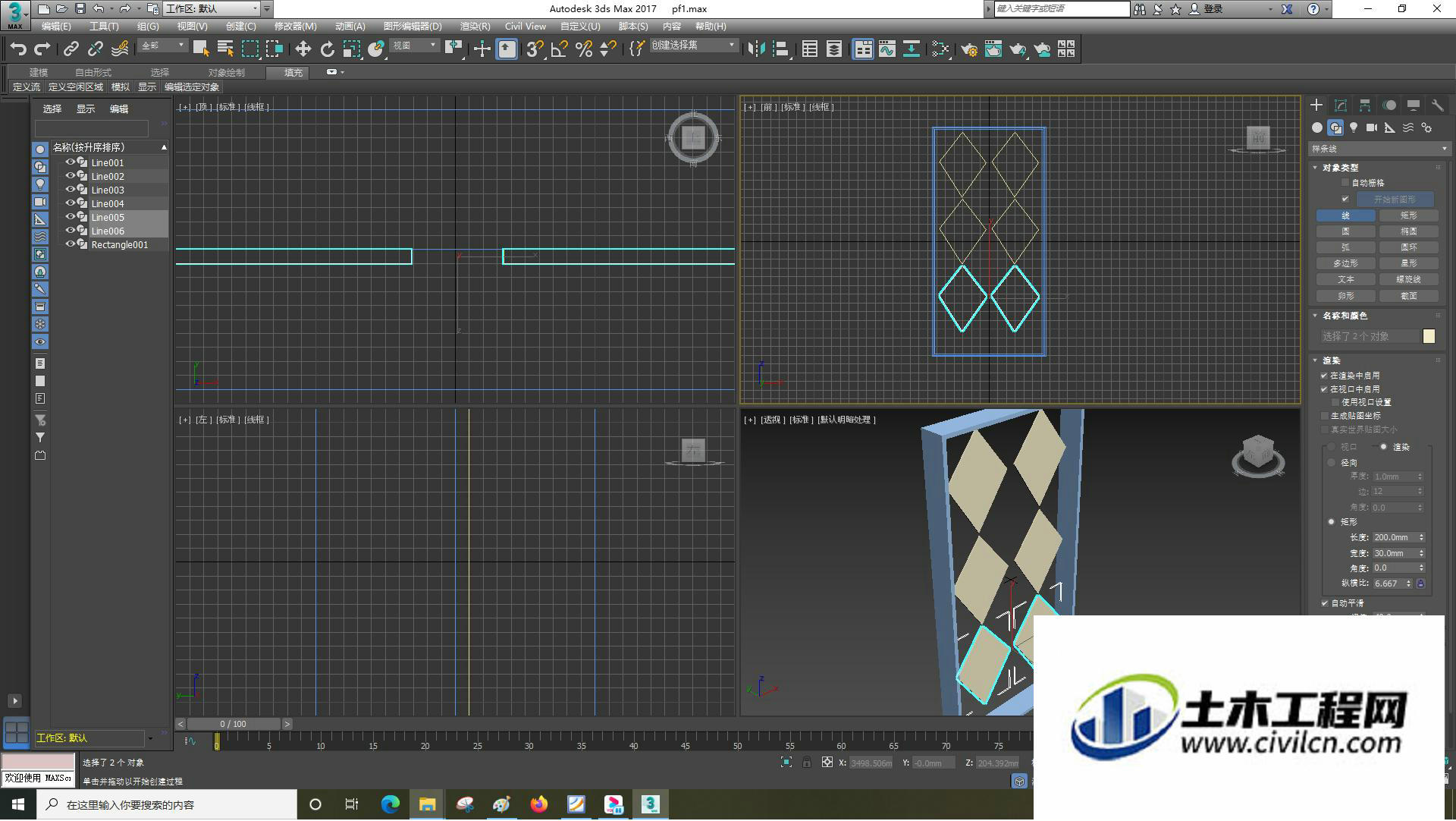
Task: Click the object color swatch
Action: pyautogui.click(x=1429, y=336)
